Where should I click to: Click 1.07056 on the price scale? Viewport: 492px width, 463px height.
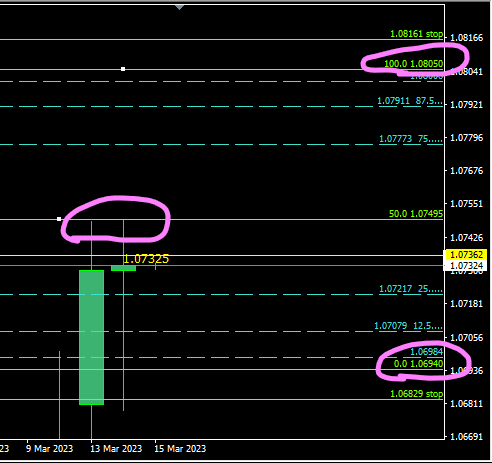[x=466, y=338]
